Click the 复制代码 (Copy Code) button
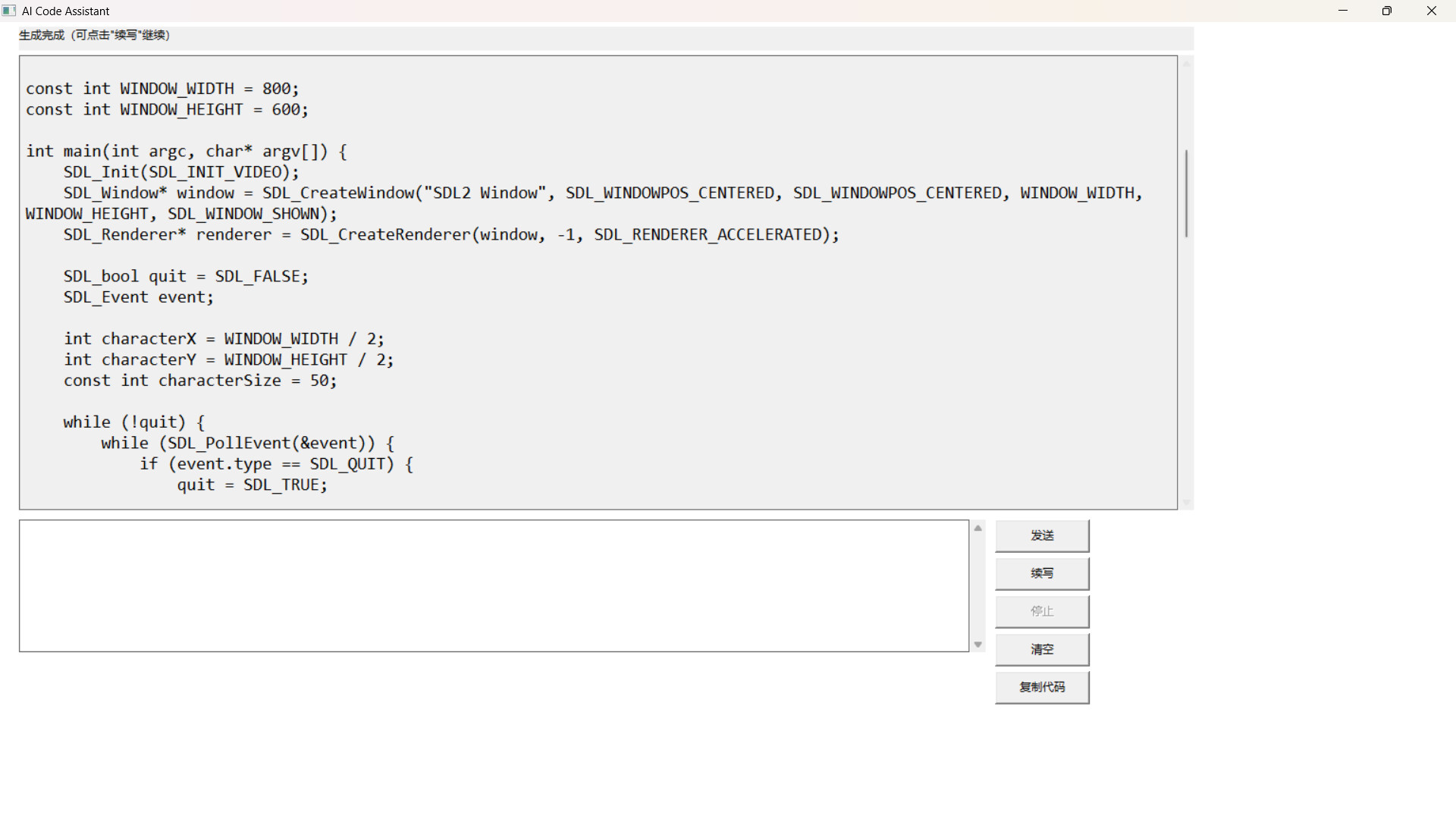Image resolution: width=1456 pixels, height=819 pixels. pyautogui.click(x=1042, y=687)
